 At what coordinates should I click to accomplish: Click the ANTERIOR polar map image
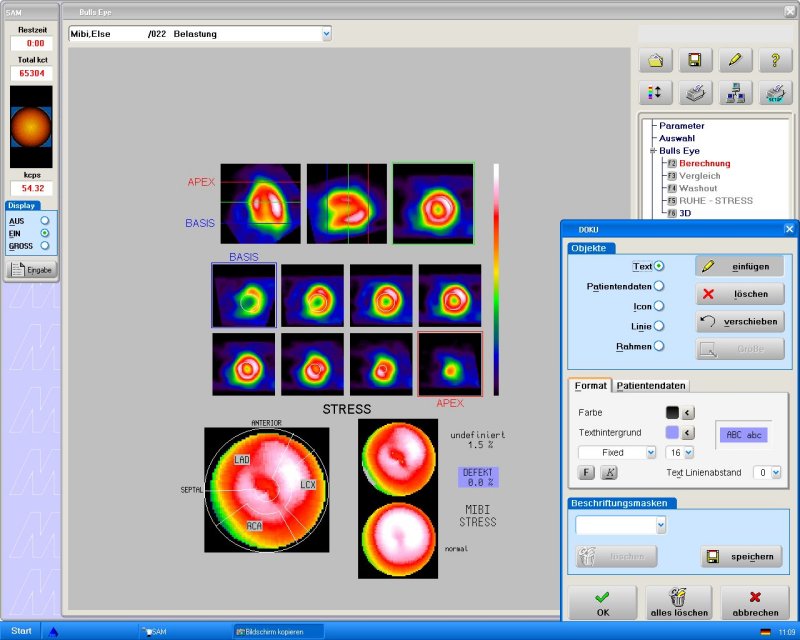[x=266, y=489]
